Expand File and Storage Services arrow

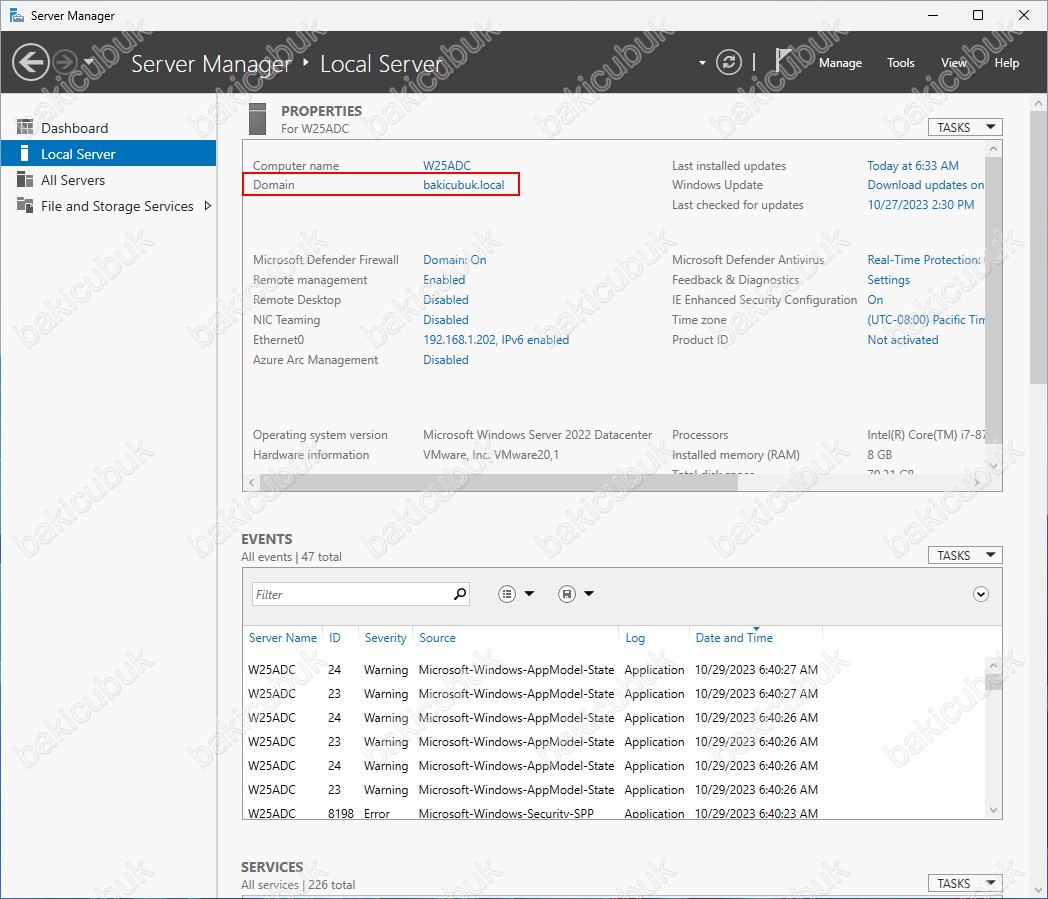coord(208,206)
